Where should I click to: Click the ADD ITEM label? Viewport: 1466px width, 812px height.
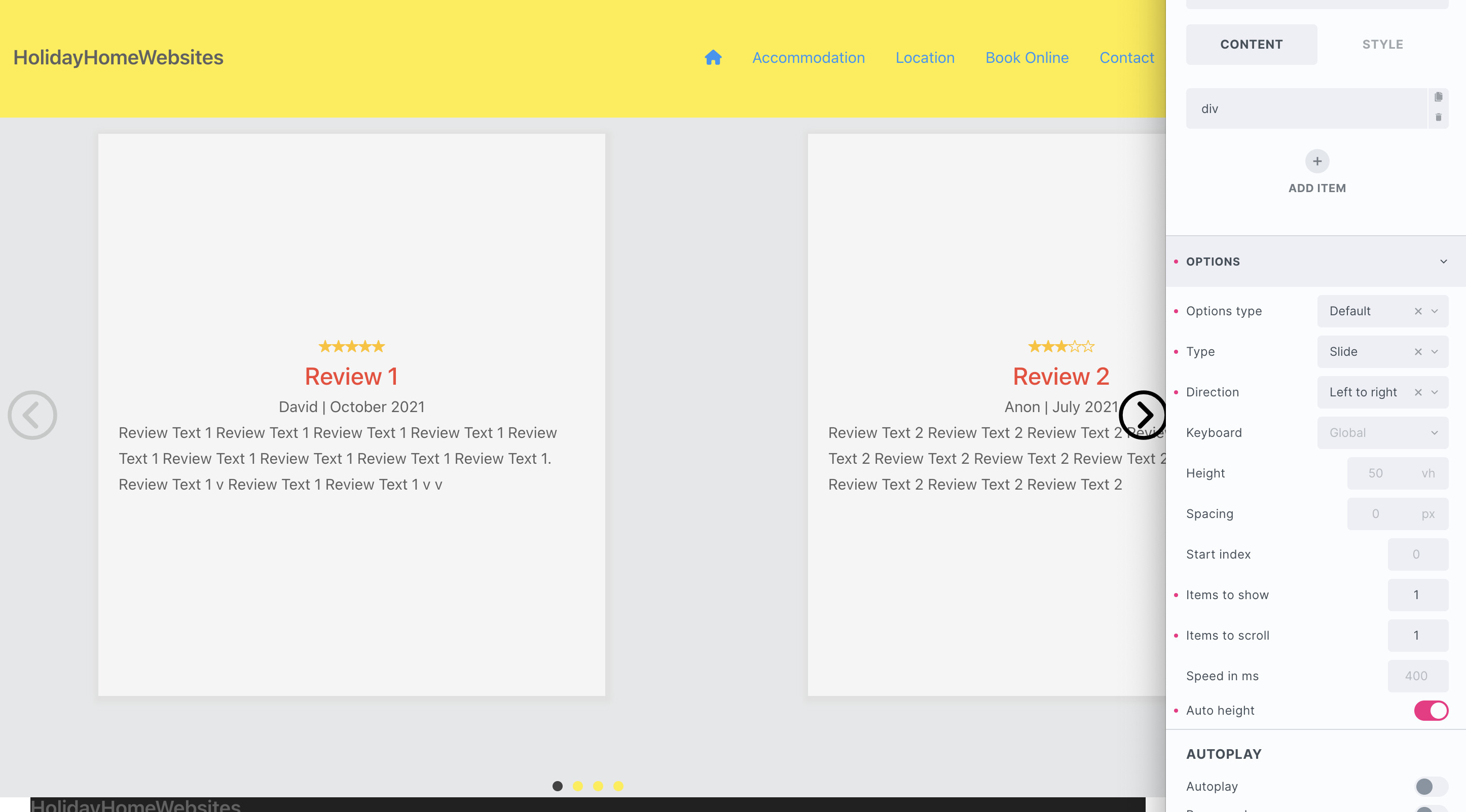tap(1317, 188)
